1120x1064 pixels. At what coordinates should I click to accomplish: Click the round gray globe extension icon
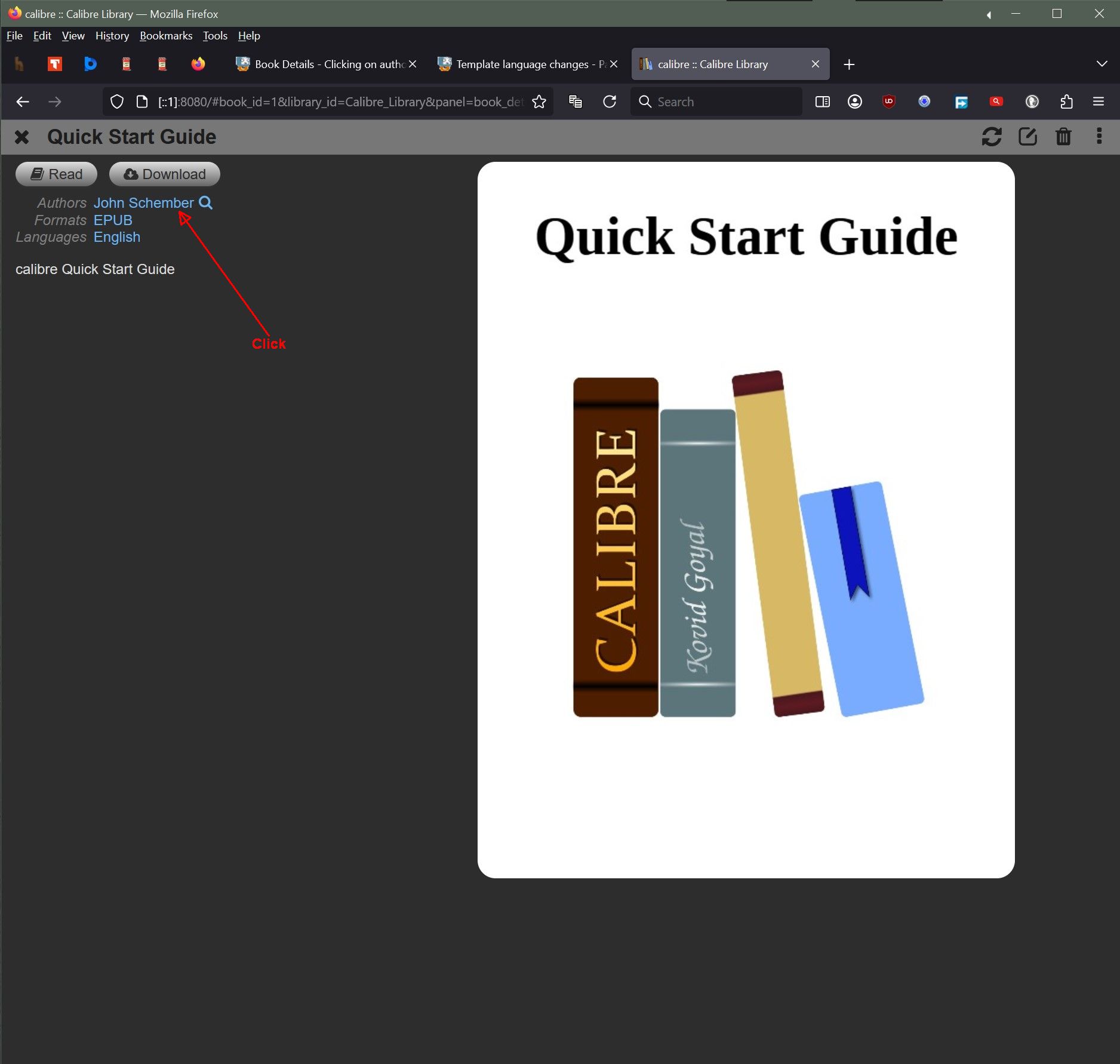[x=1032, y=102]
